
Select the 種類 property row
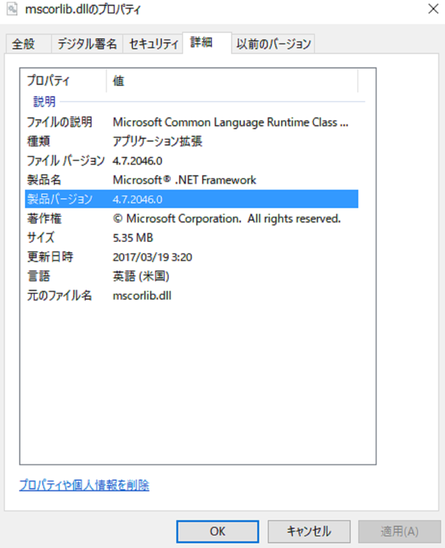click(x=192, y=142)
